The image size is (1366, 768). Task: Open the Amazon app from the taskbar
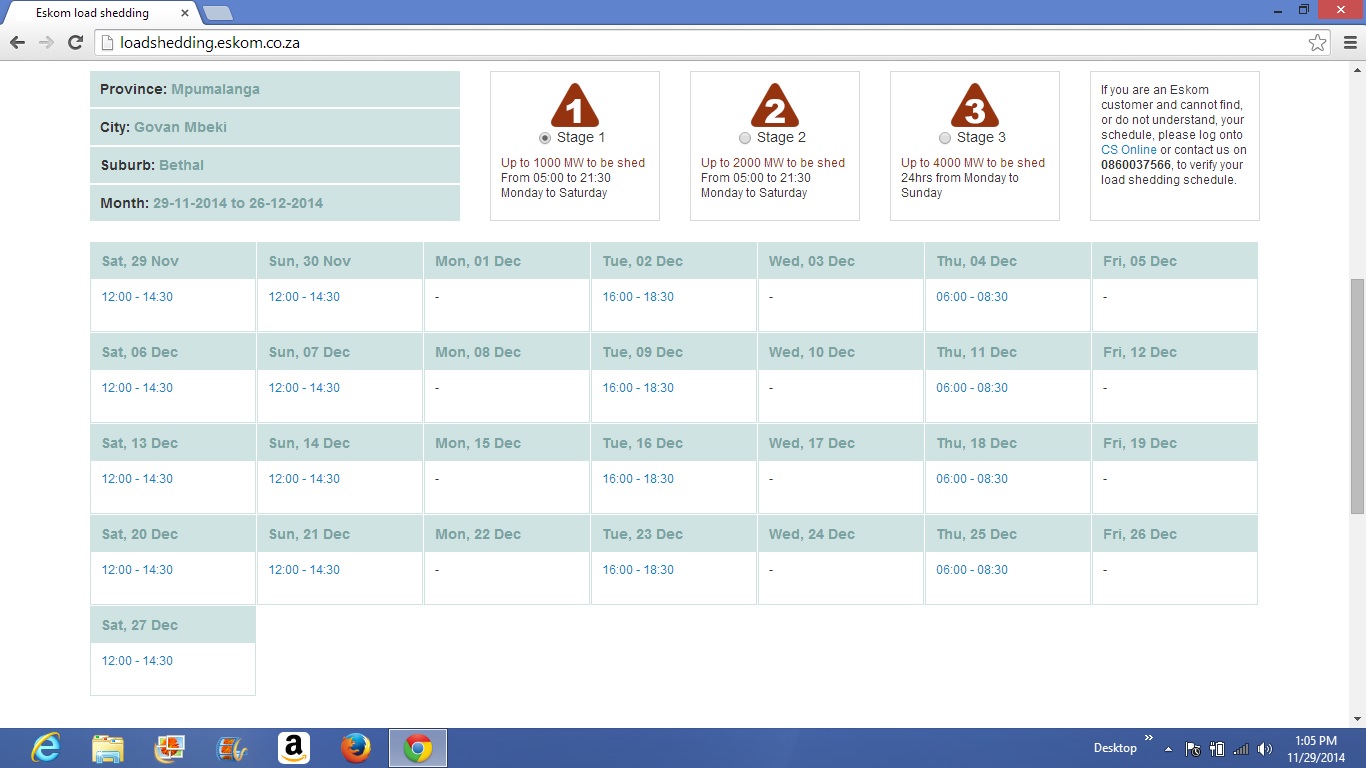294,748
